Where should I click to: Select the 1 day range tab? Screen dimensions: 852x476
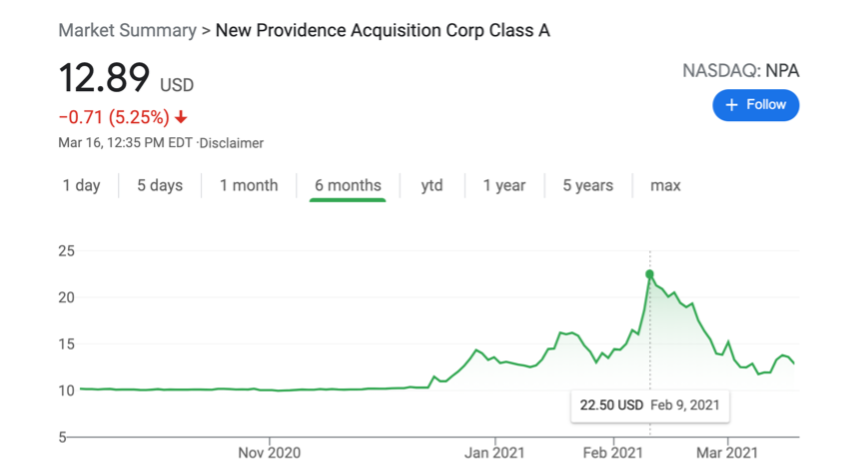81,185
